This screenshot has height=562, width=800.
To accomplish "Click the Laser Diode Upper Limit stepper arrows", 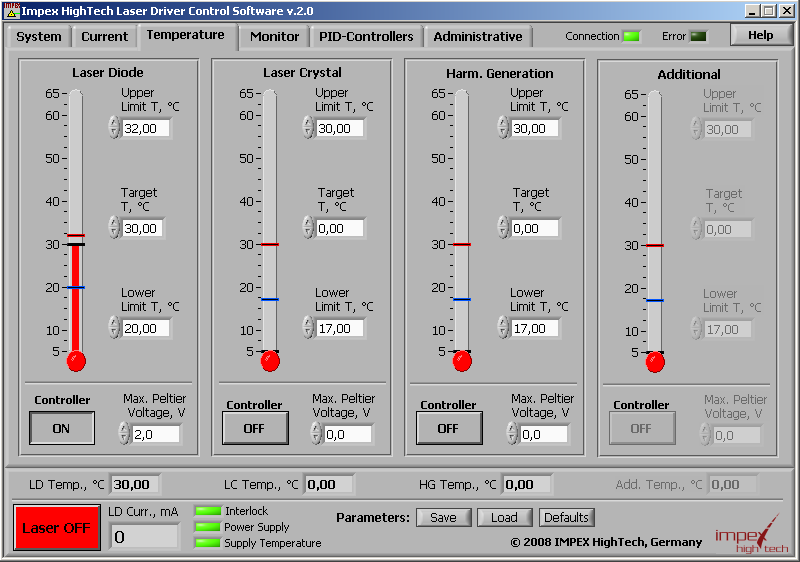I will [114, 127].
